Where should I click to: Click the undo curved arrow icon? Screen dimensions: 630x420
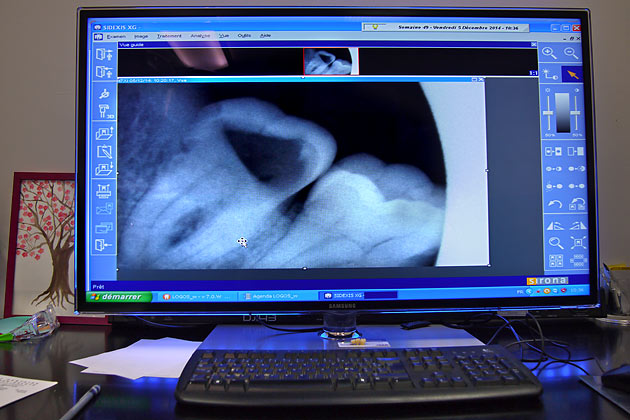click(553, 205)
